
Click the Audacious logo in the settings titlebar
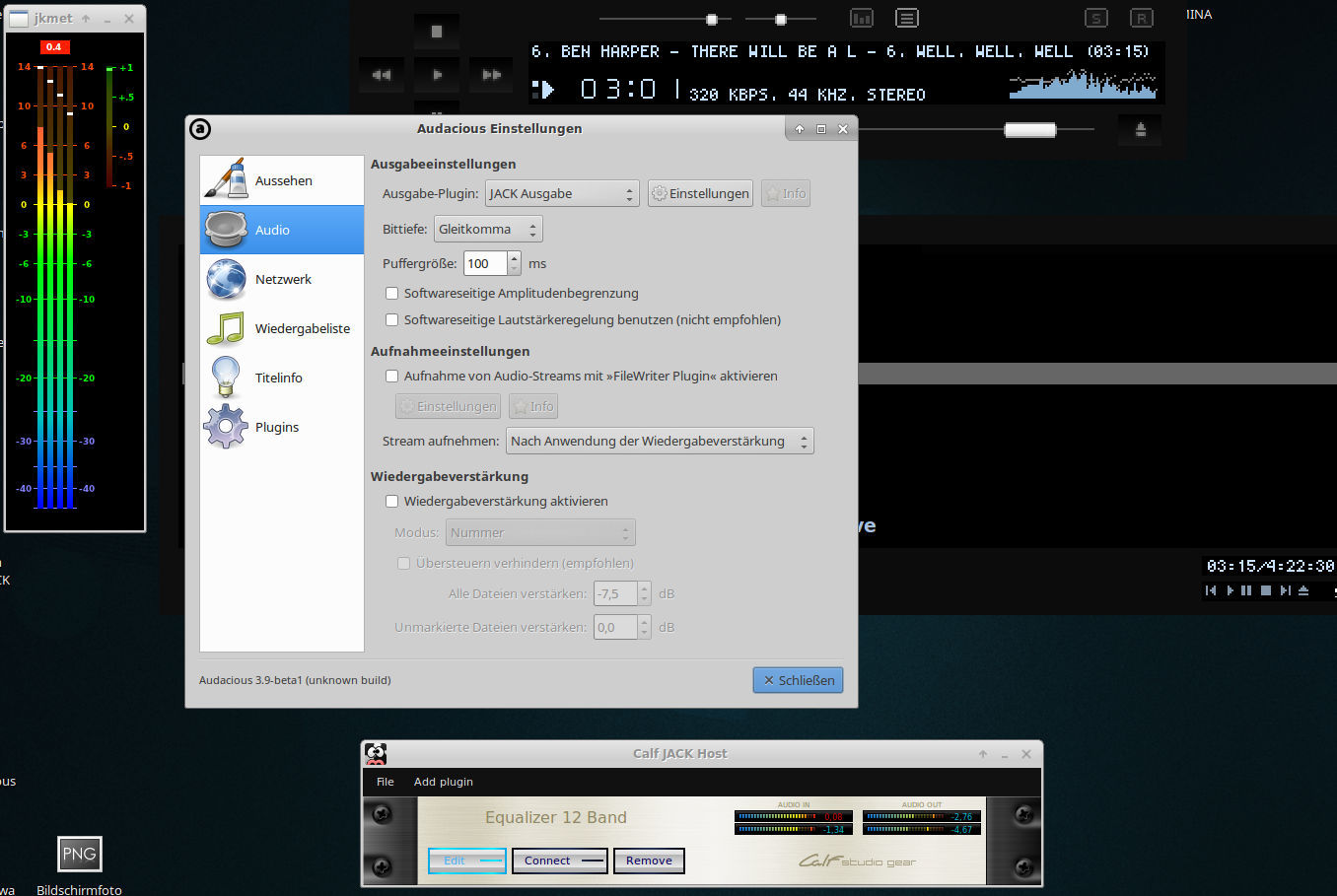tap(200, 128)
